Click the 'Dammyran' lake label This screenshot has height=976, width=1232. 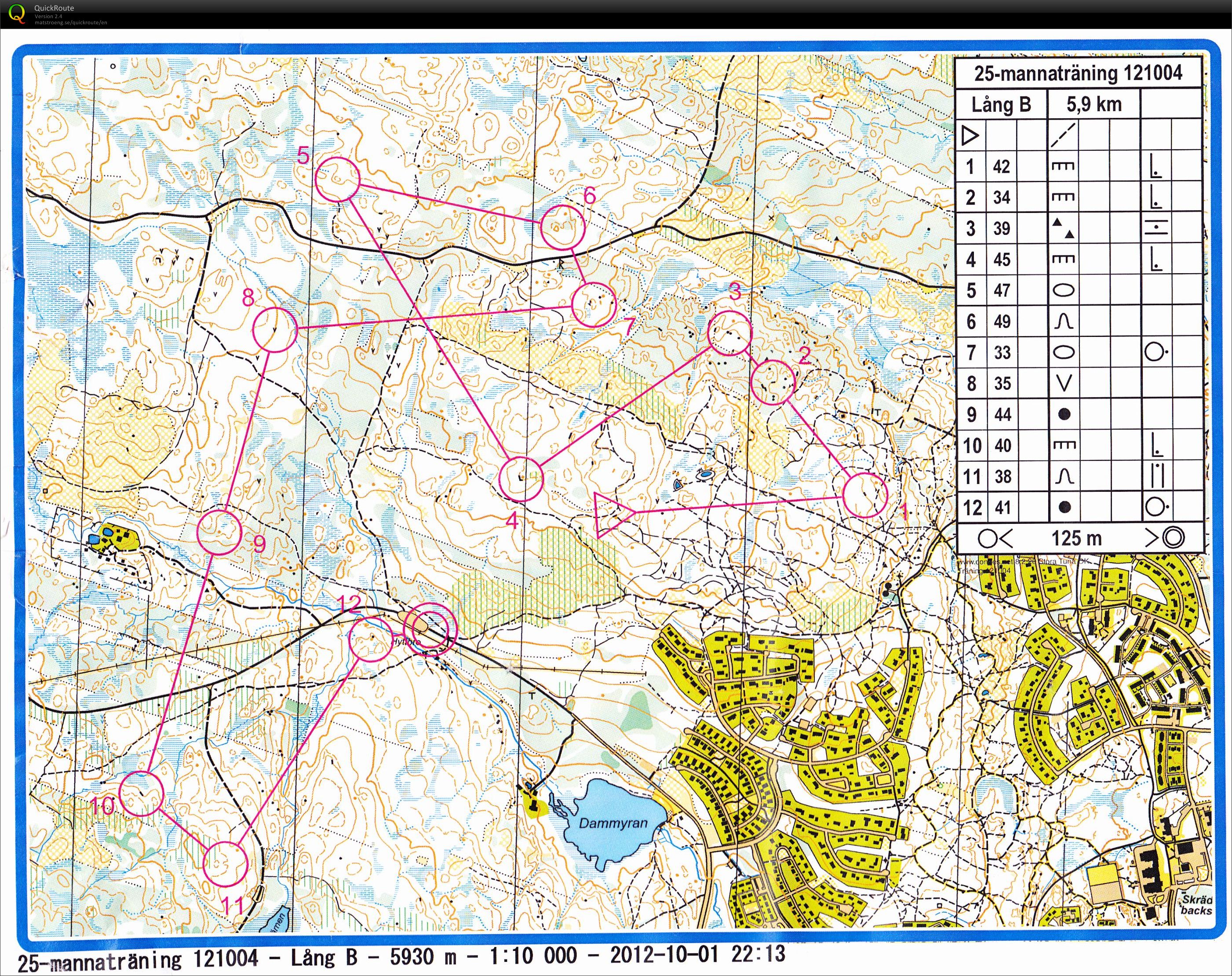(x=613, y=823)
